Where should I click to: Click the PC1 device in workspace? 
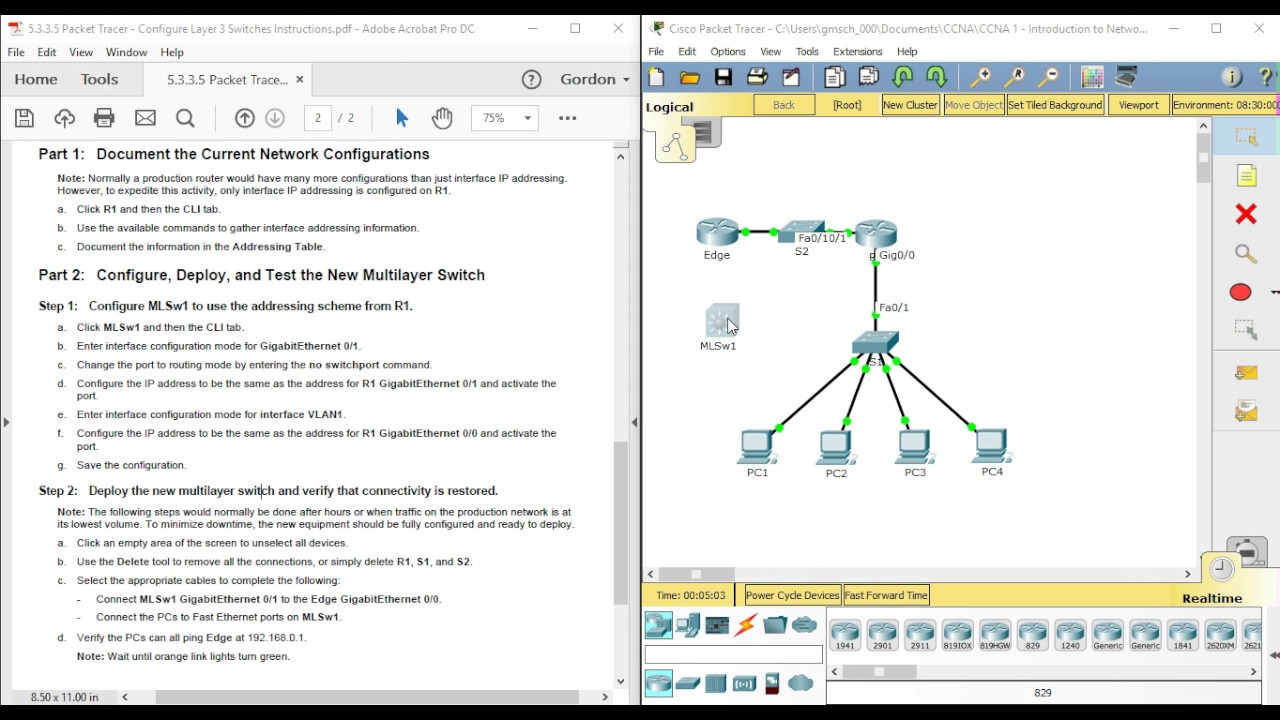click(x=757, y=448)
